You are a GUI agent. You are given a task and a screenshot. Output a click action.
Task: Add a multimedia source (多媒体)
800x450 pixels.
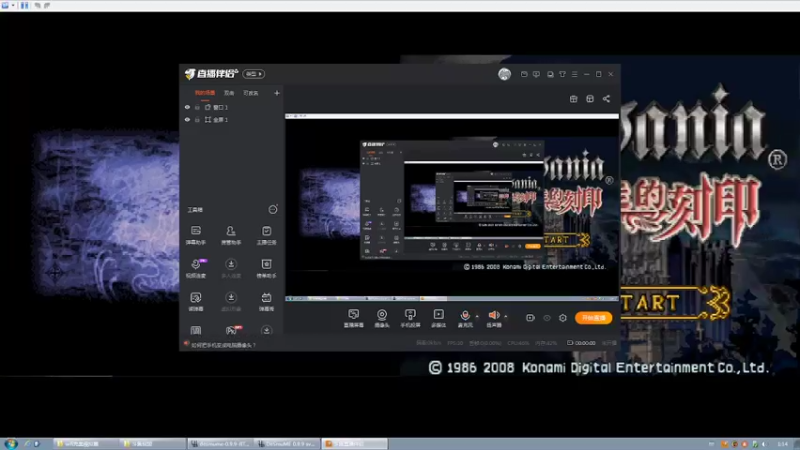click(438, 318)
